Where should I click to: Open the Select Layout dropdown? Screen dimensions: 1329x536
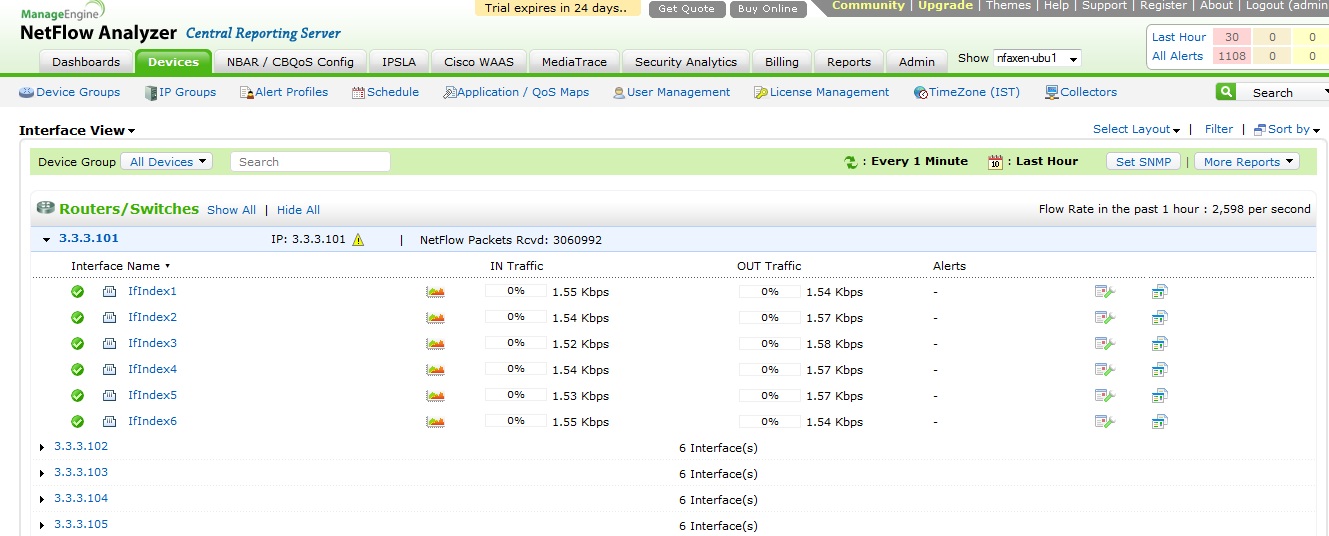(x=1136, y=129)
